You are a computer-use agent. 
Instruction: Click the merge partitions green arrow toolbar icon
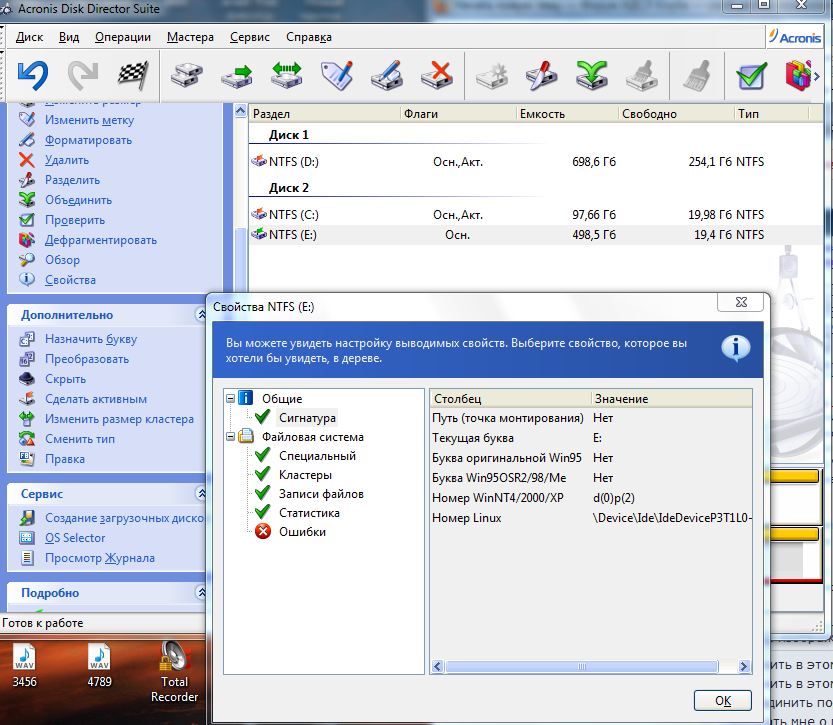coord(591,75)
